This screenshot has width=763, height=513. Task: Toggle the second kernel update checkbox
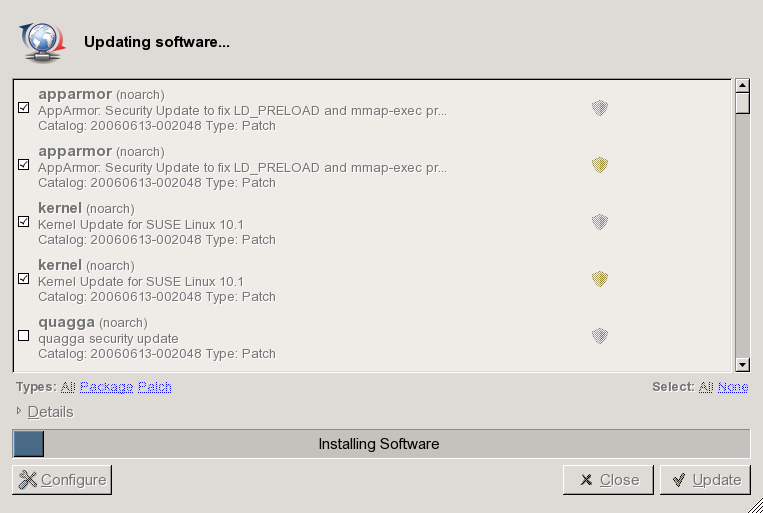click(24, 279)
